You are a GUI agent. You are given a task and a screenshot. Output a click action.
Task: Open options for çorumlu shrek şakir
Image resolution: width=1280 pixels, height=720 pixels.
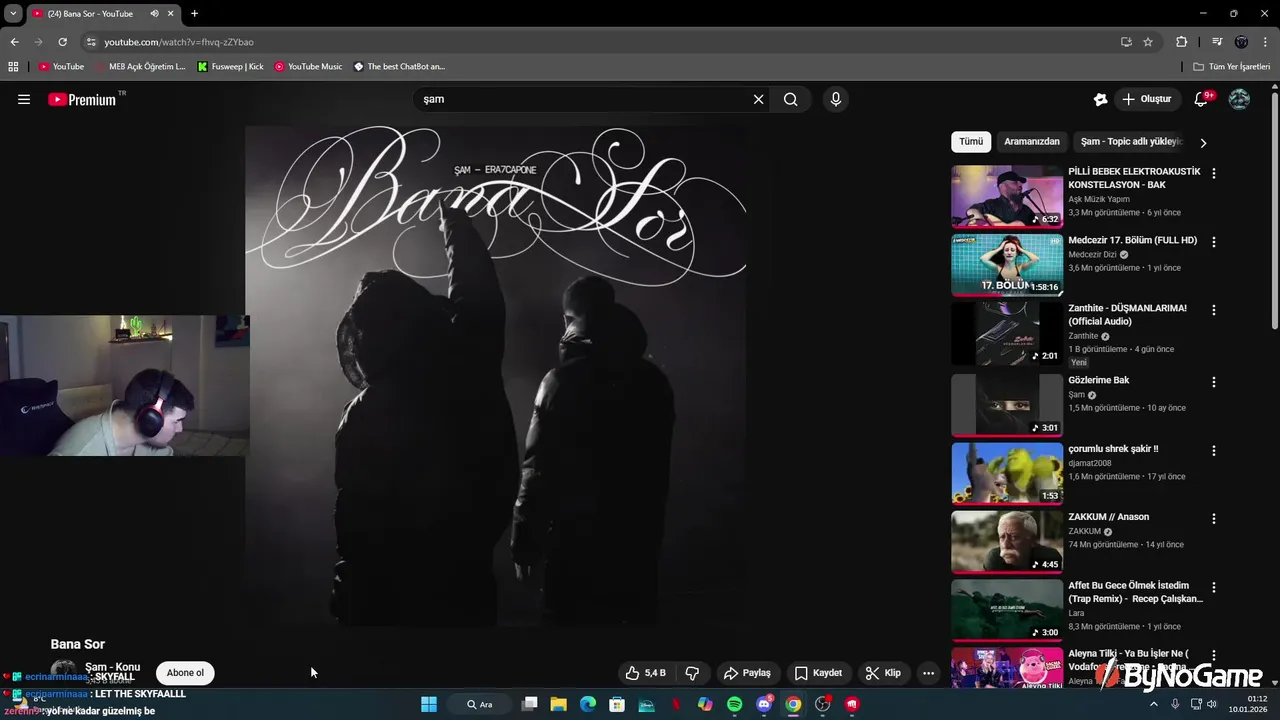[1214, 451]
